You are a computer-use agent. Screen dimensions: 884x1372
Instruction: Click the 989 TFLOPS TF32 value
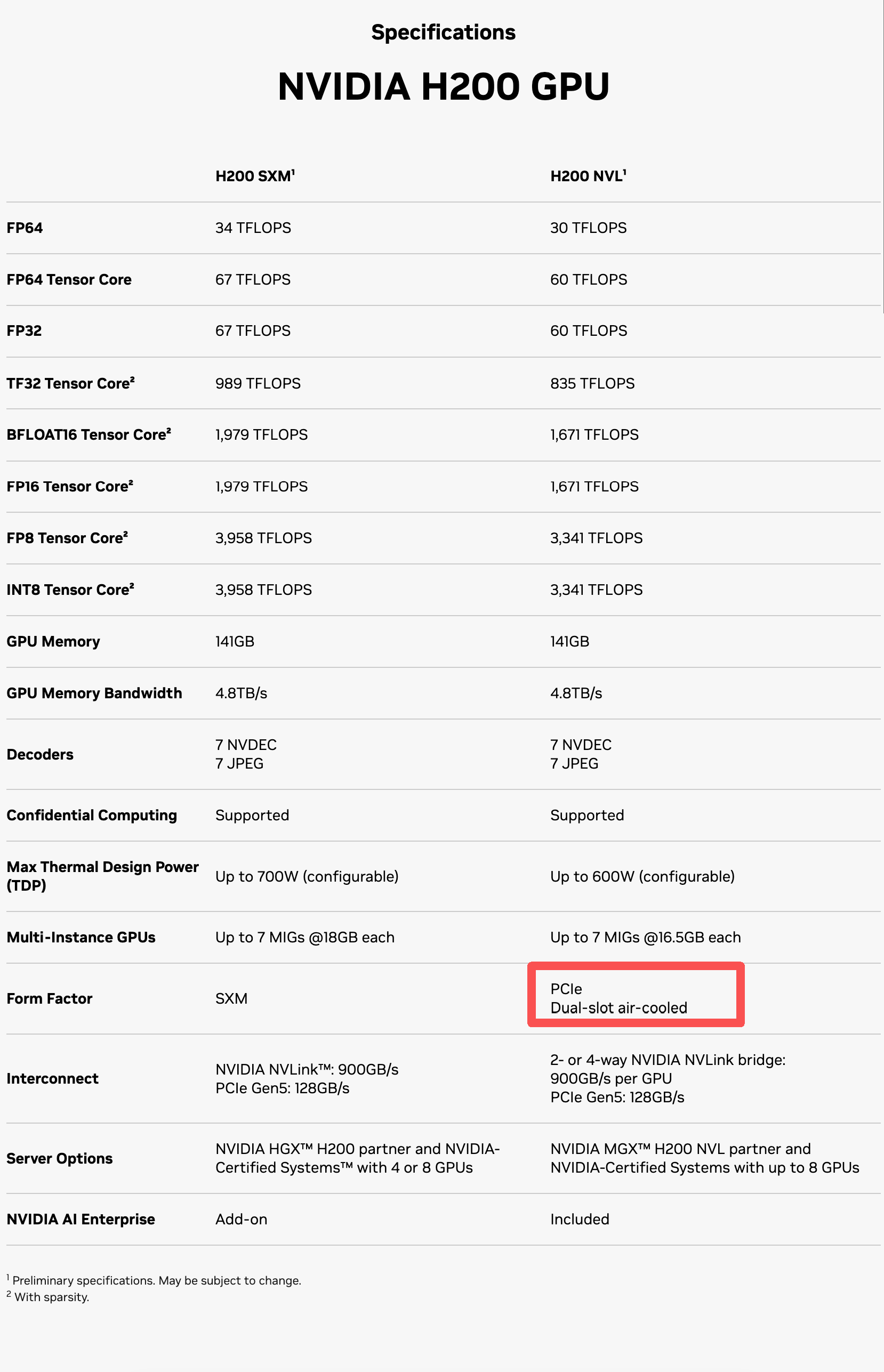[258, 383]
